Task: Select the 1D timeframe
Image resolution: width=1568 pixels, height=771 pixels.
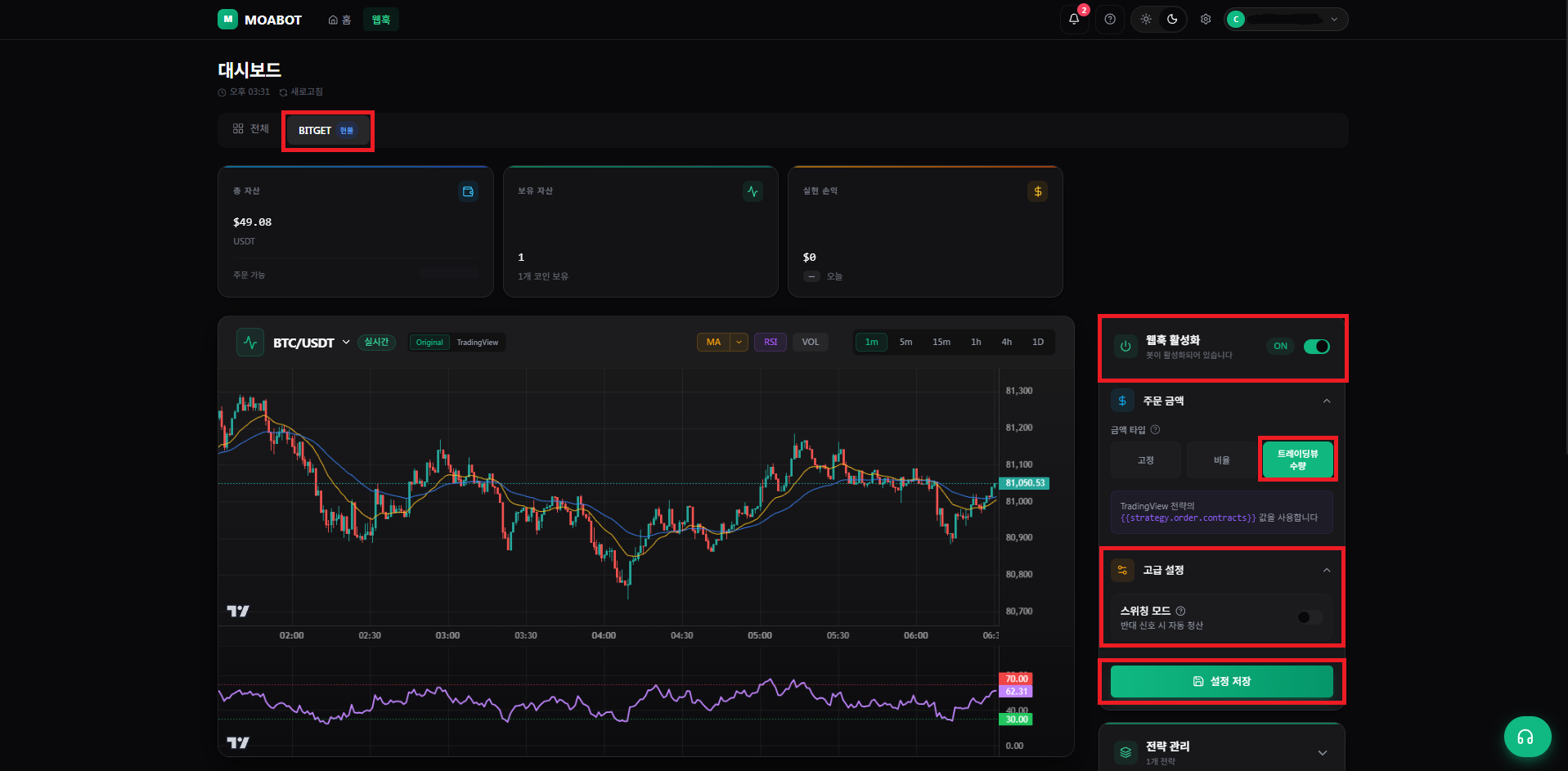Action: (x=1038, y=342)
